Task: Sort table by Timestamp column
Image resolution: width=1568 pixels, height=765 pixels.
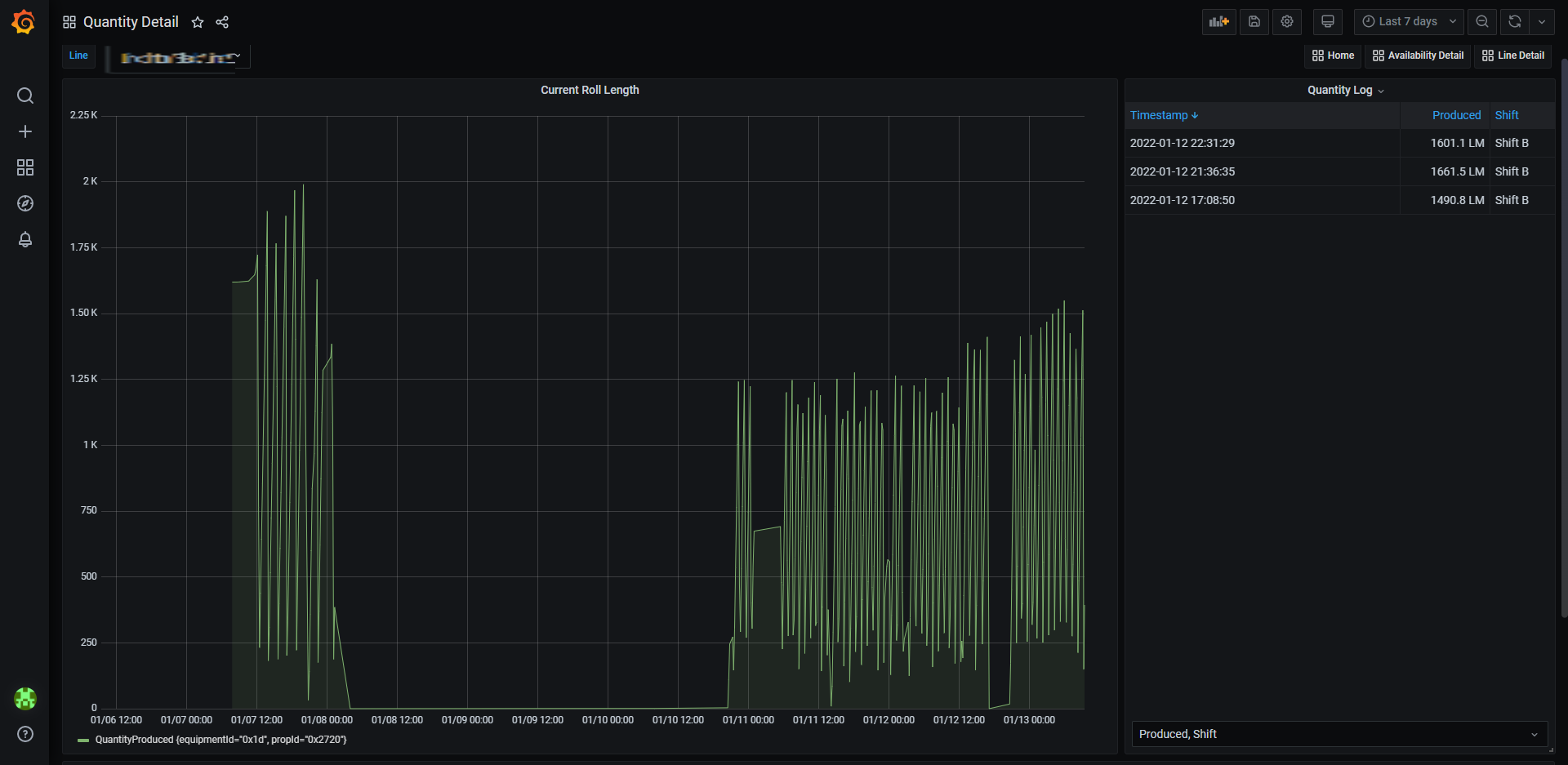Action: pos(1164,115)
